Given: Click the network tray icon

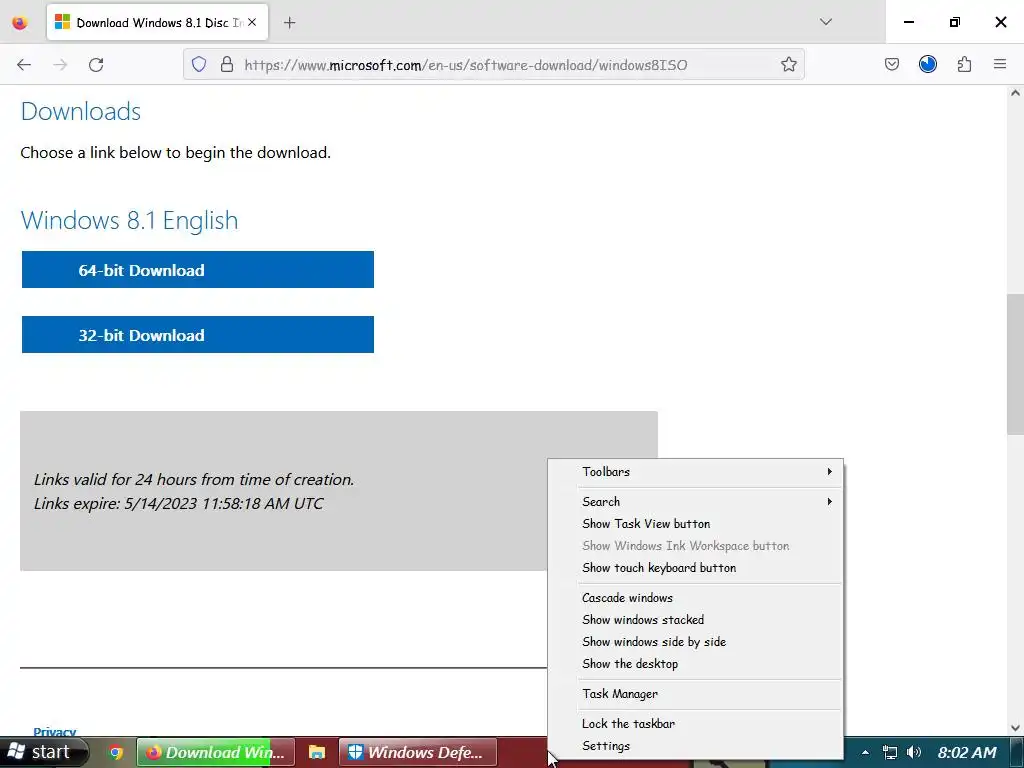Looking at the screenshot, I should (889, 752).
